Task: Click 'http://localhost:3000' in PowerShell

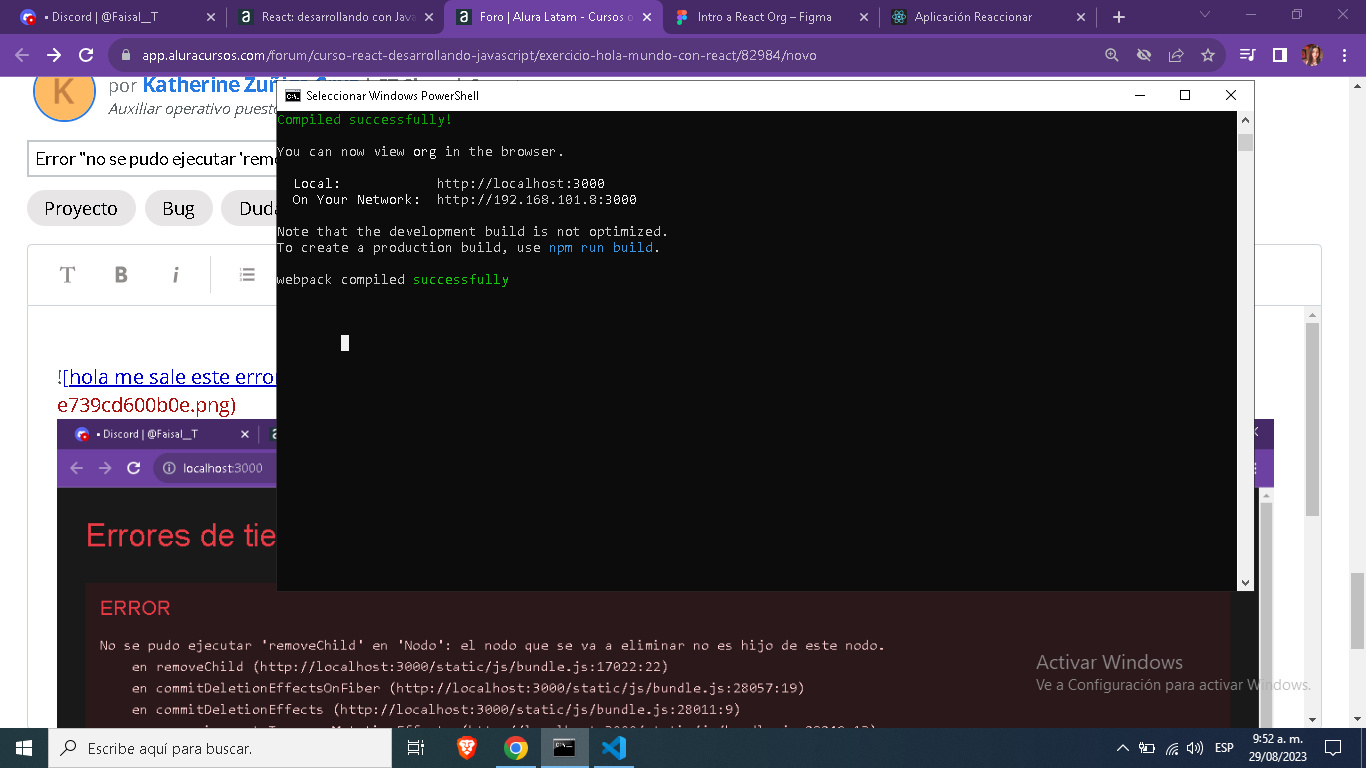Action: (520, 184)
